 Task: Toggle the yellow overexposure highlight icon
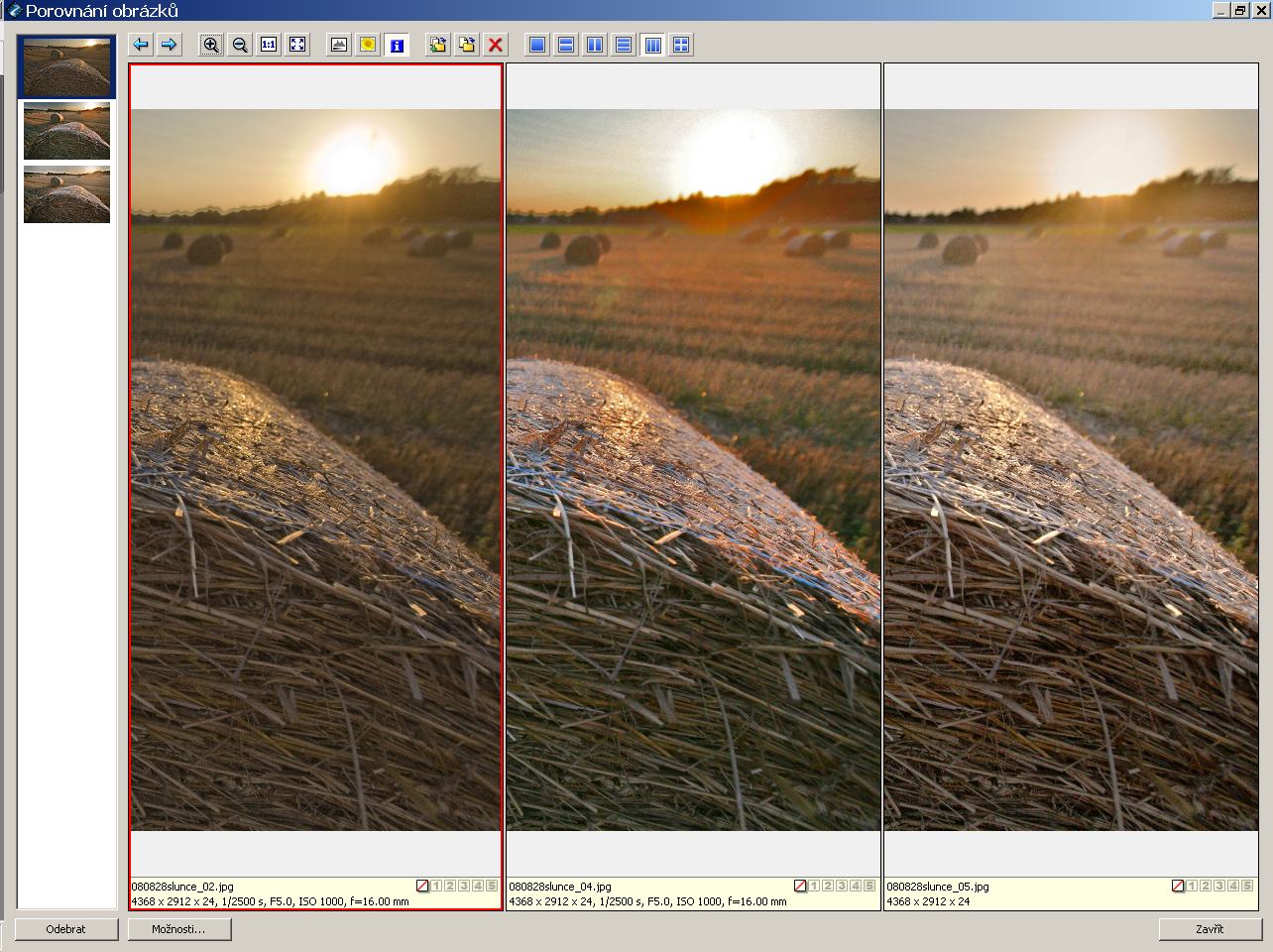pos(368,45)
